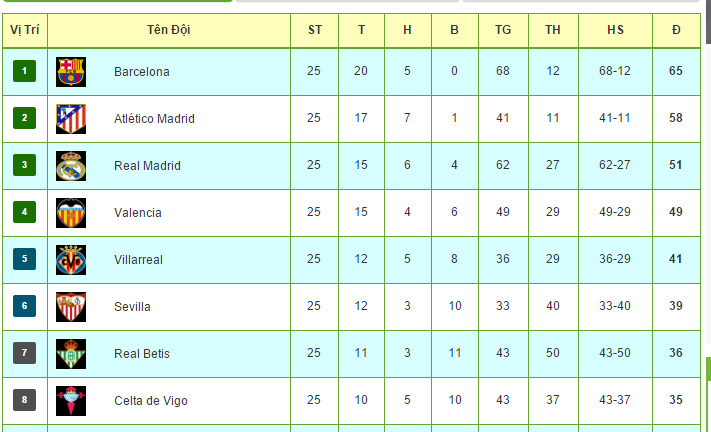Viewport: 711px width, 432px height.
Task: Click the HS column header
Action: (x=615, y=30)
